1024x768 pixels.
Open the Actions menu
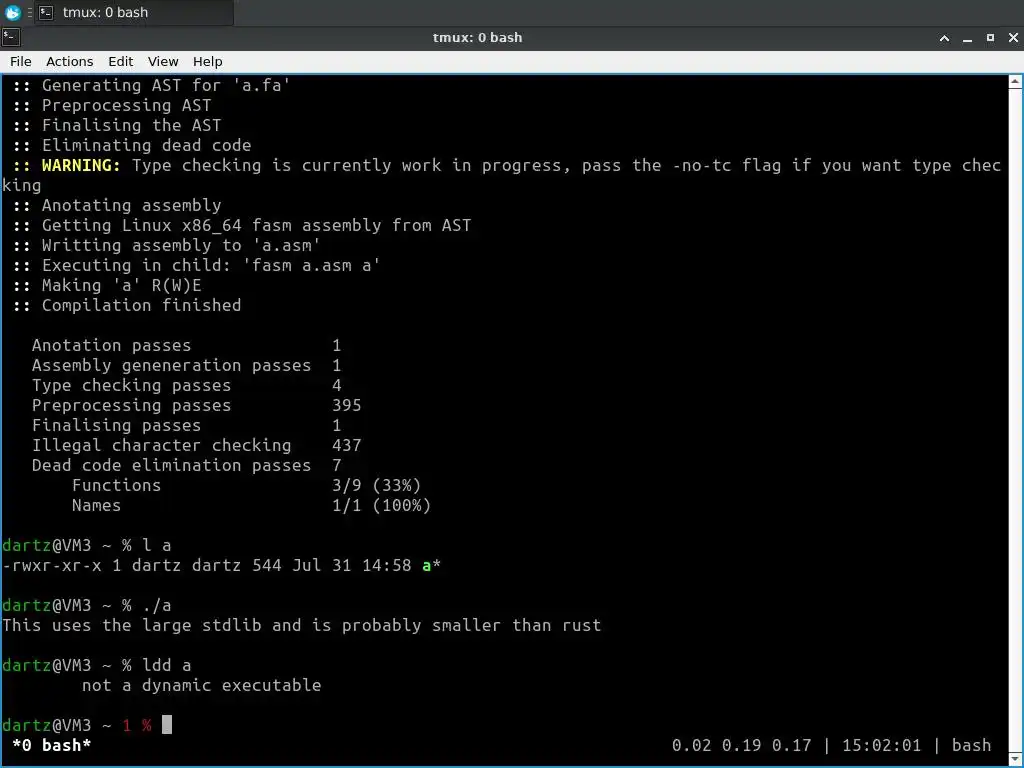69,61
